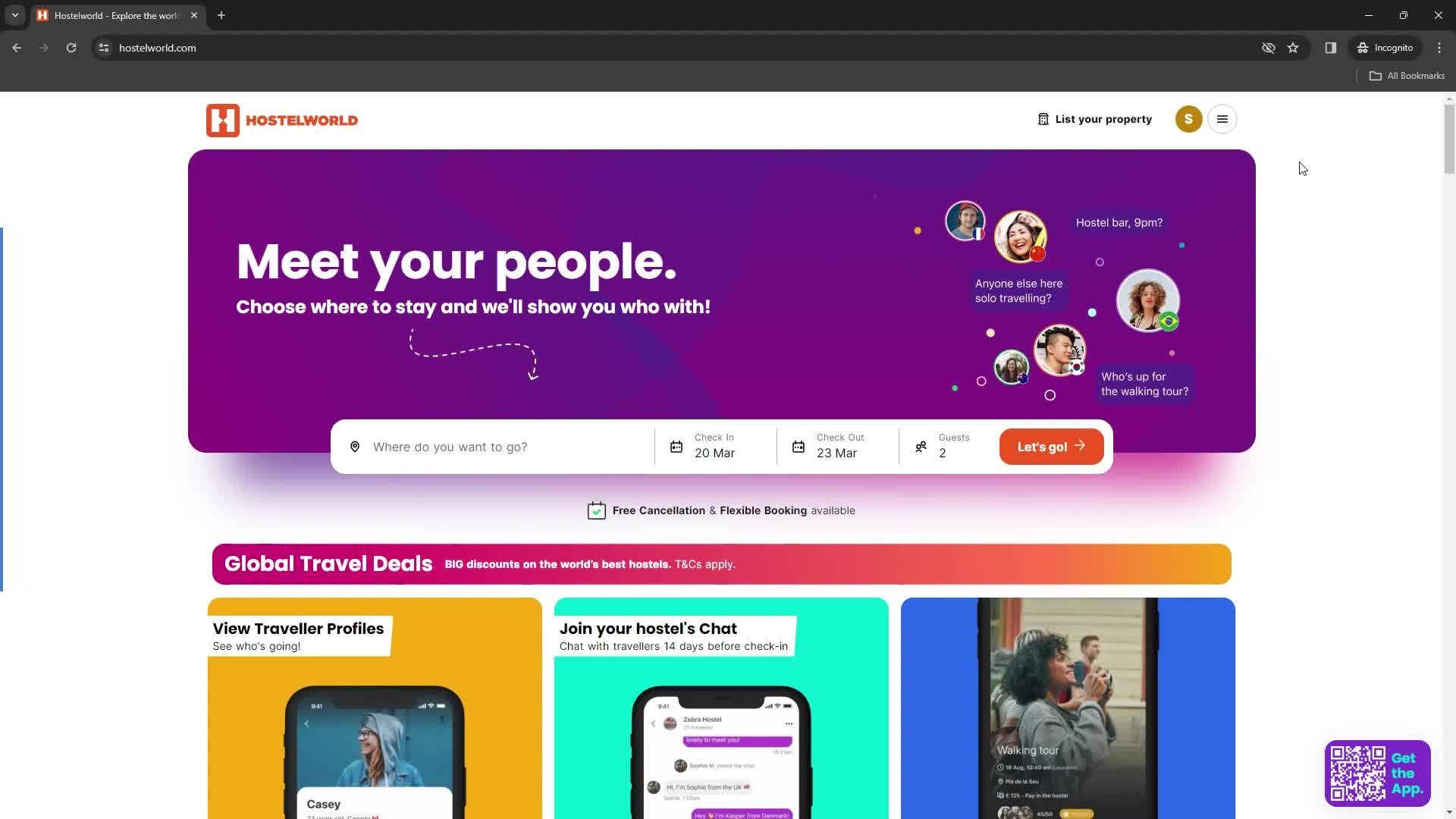Click the location pin icon in search

[x=355, y=446]
